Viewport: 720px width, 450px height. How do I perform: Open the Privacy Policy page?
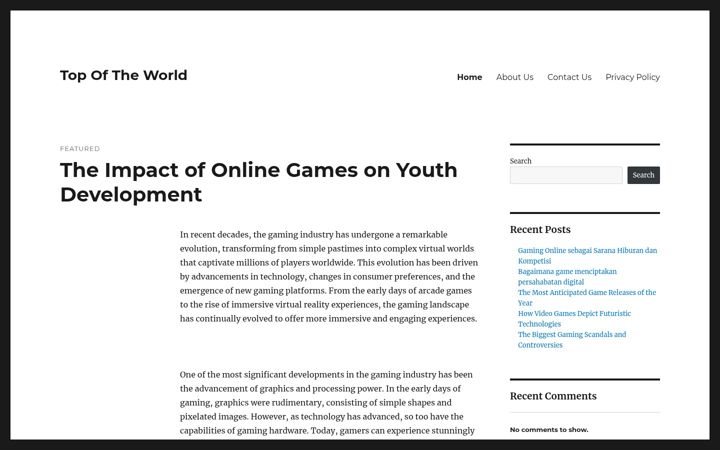coord(632,77)
